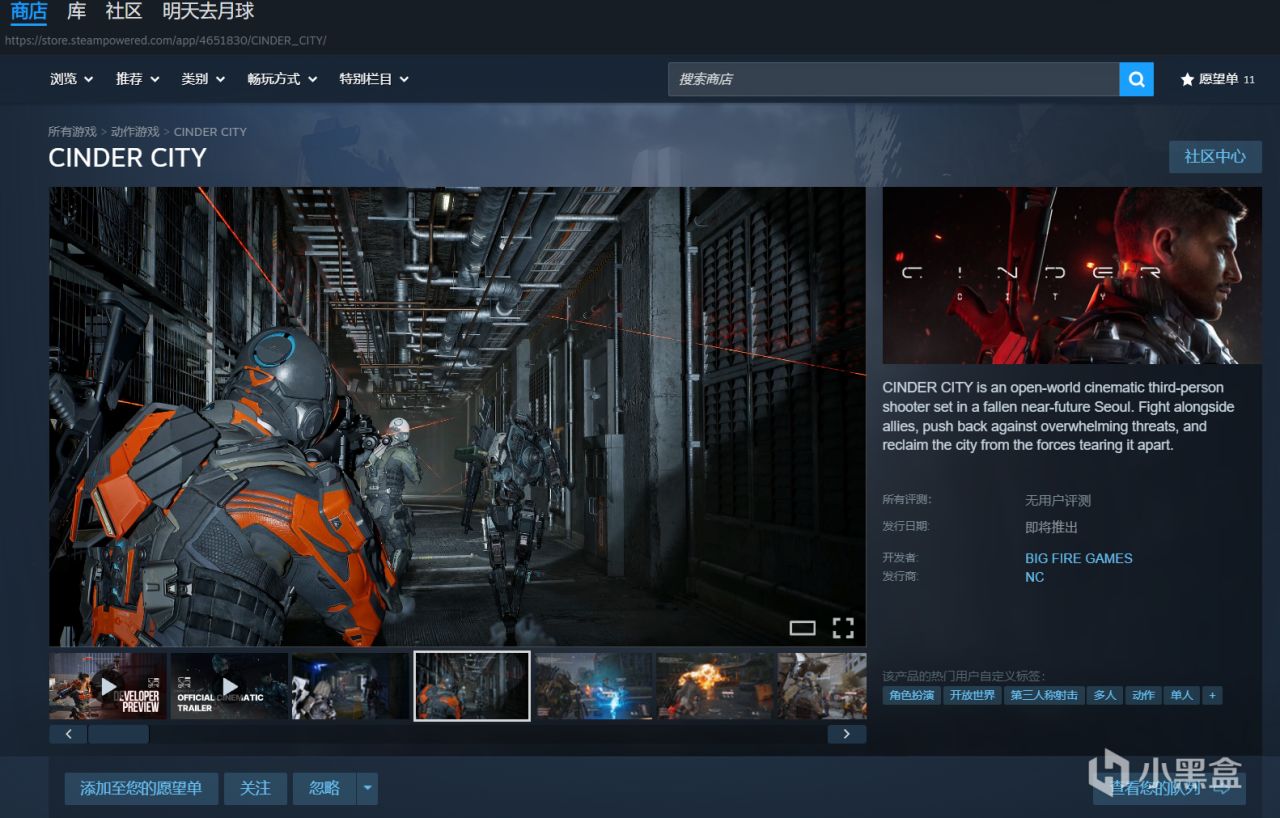Select the orange explosion screenshot thumbnail
The height and width of the screenshot is (818, 1280).
(715, 686)
